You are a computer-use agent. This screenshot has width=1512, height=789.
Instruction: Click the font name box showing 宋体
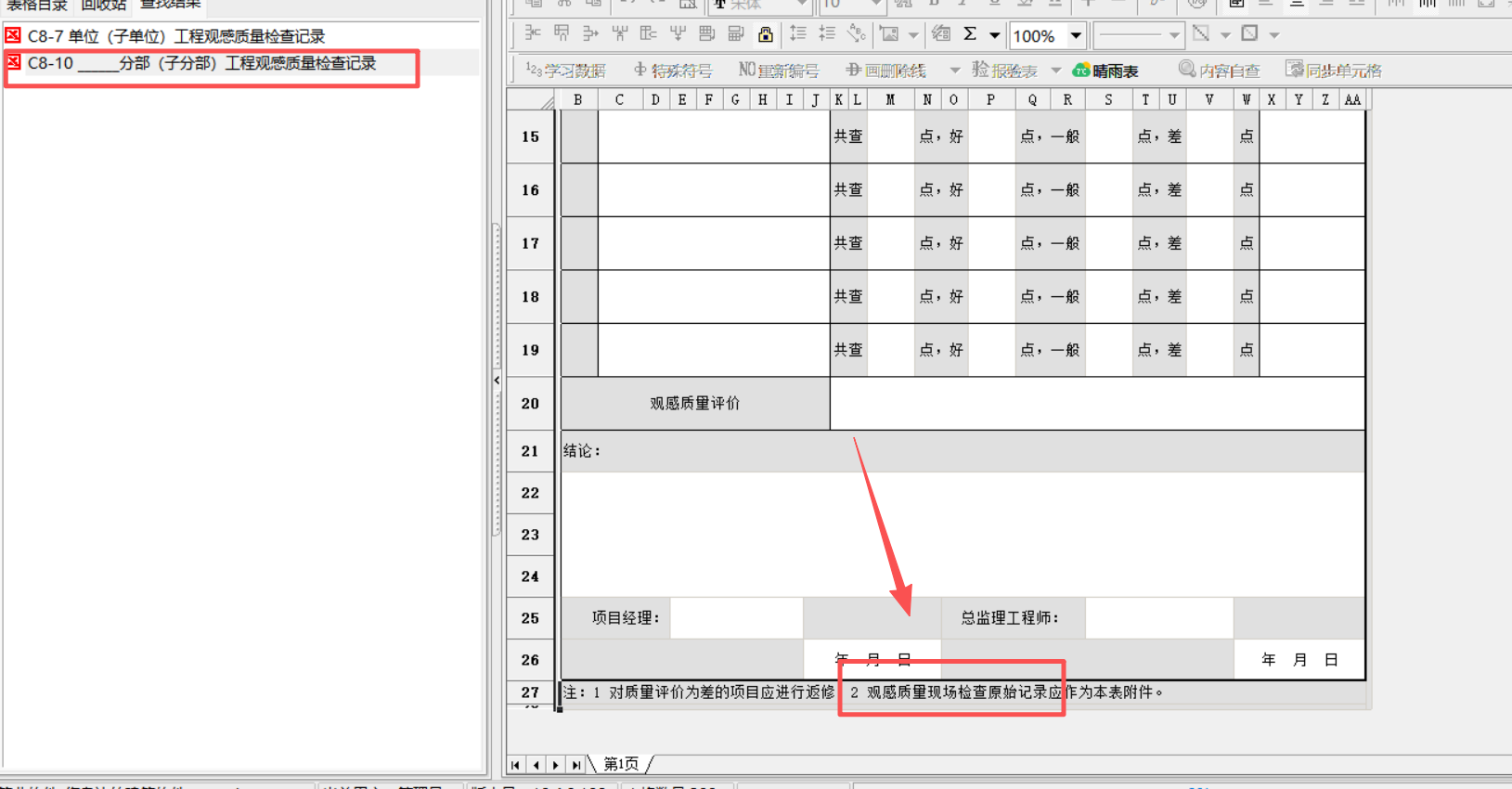[x=761, y=6]
